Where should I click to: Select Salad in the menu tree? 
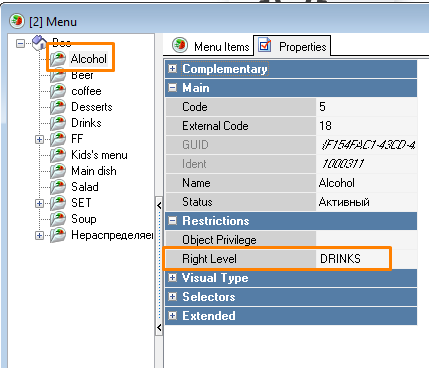pyautogui.click(x=85, y=187)
